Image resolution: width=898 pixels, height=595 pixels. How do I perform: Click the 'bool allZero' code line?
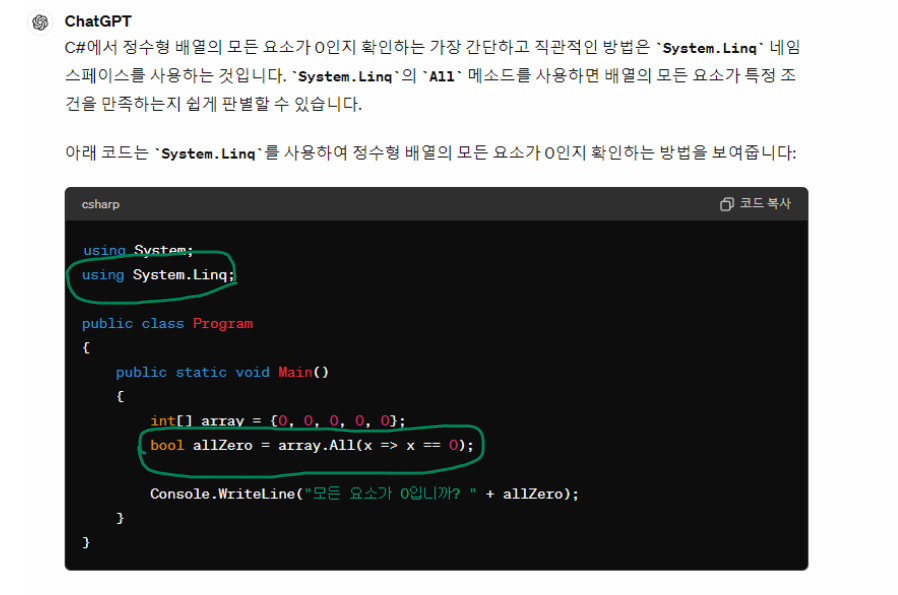(312, 446)
